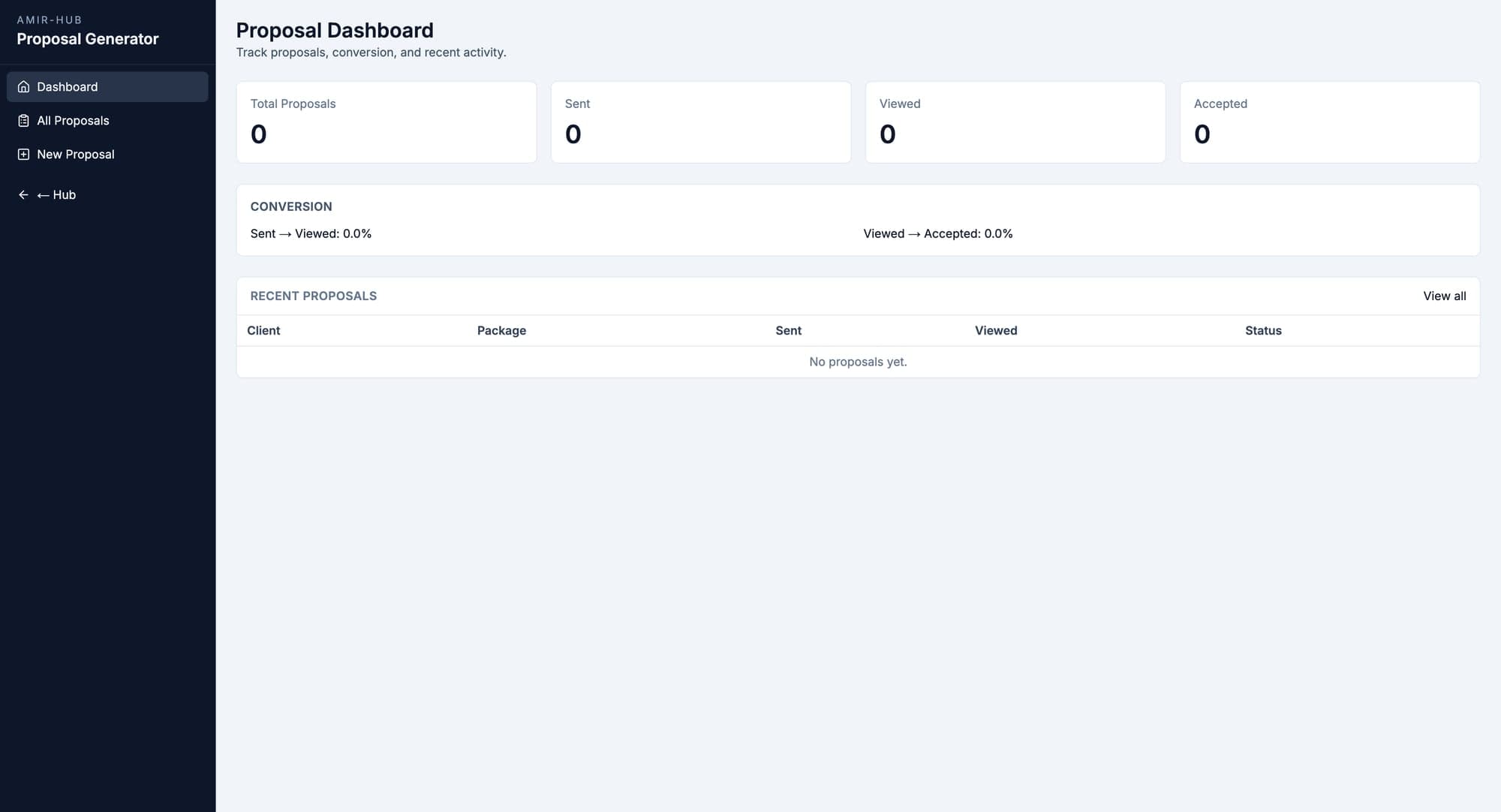Click the Accepted stat card
Screen dimensions: 1501x812
click(x=1329, y=122)
